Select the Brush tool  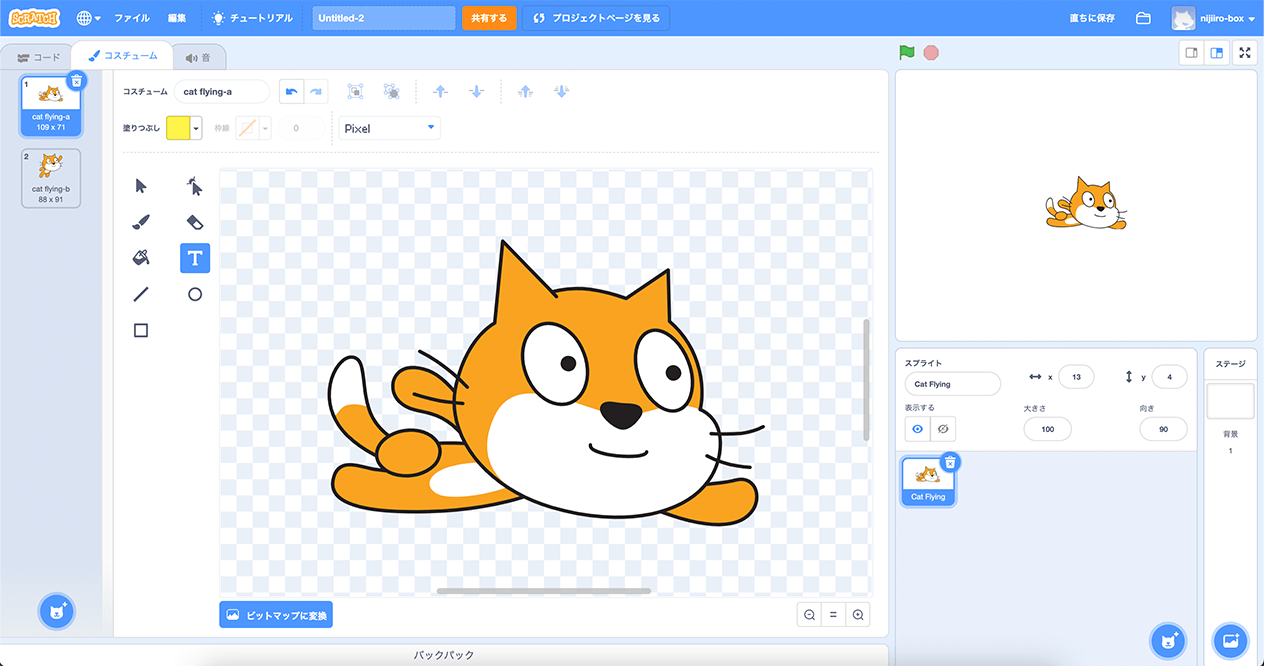click(x=141, y=222)
